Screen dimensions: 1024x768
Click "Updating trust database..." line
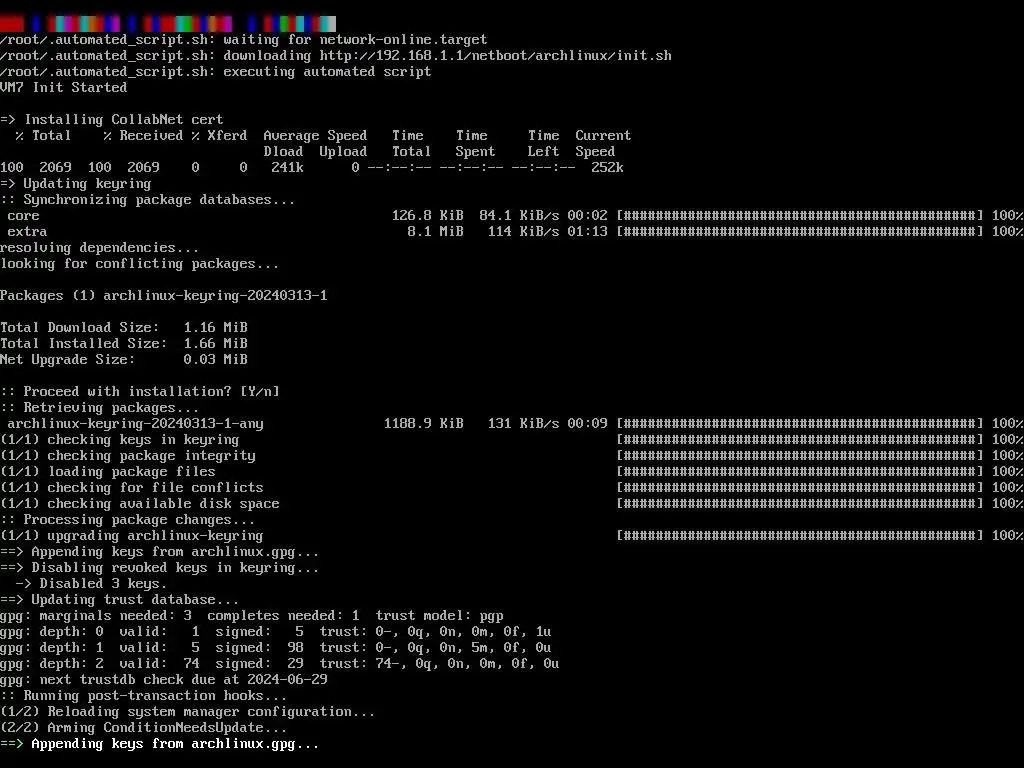120,600
